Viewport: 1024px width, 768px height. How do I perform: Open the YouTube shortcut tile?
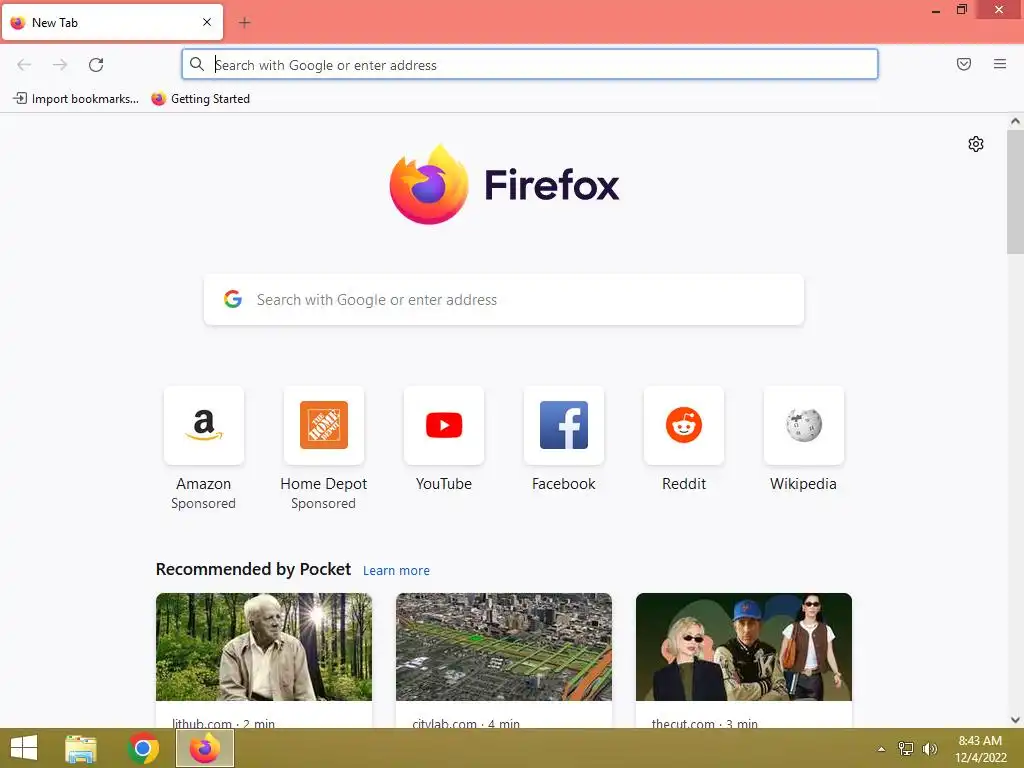pos(444,425)
